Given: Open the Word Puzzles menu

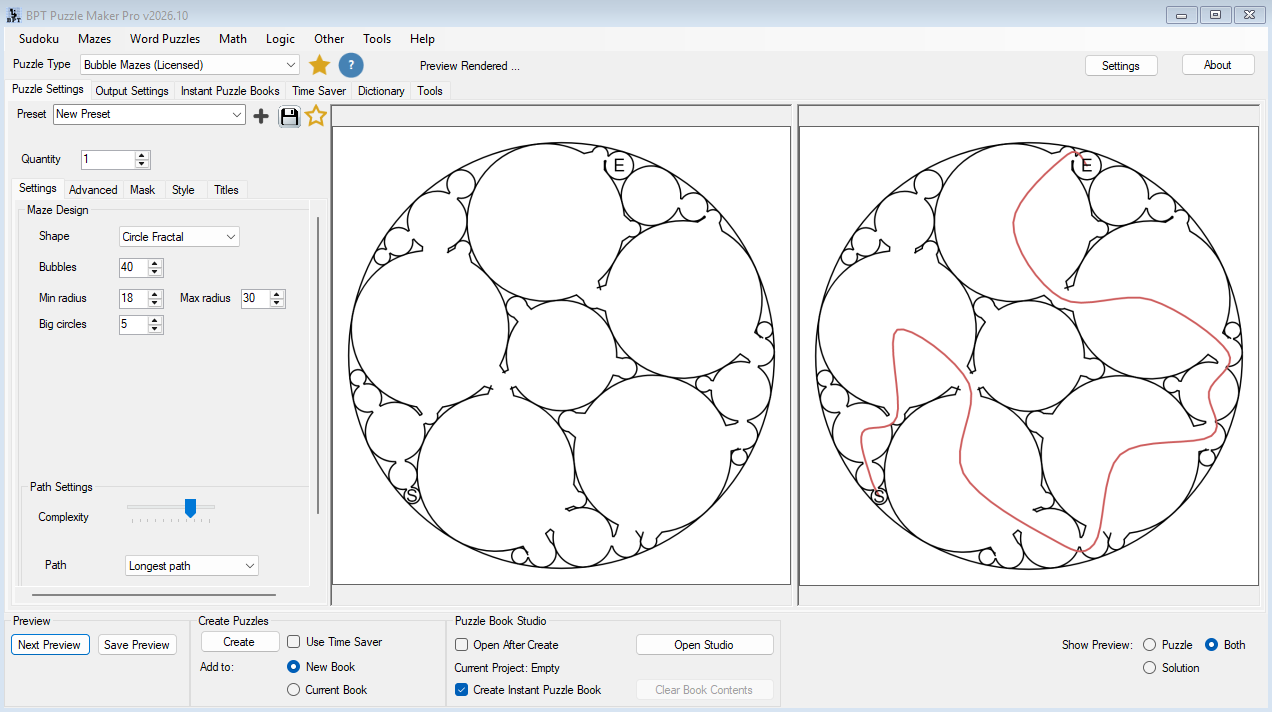Looking at the screenshot, I should tap(165, 39).
